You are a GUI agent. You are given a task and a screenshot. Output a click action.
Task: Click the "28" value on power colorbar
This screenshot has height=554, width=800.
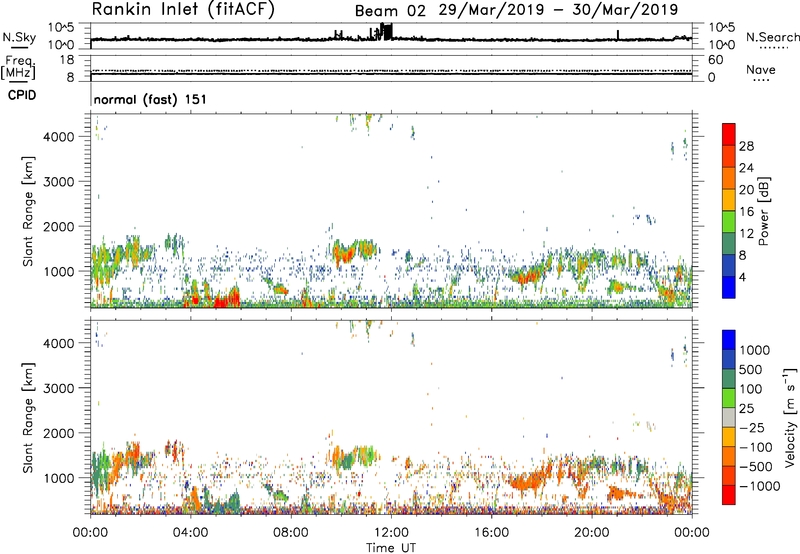(746, 146)
